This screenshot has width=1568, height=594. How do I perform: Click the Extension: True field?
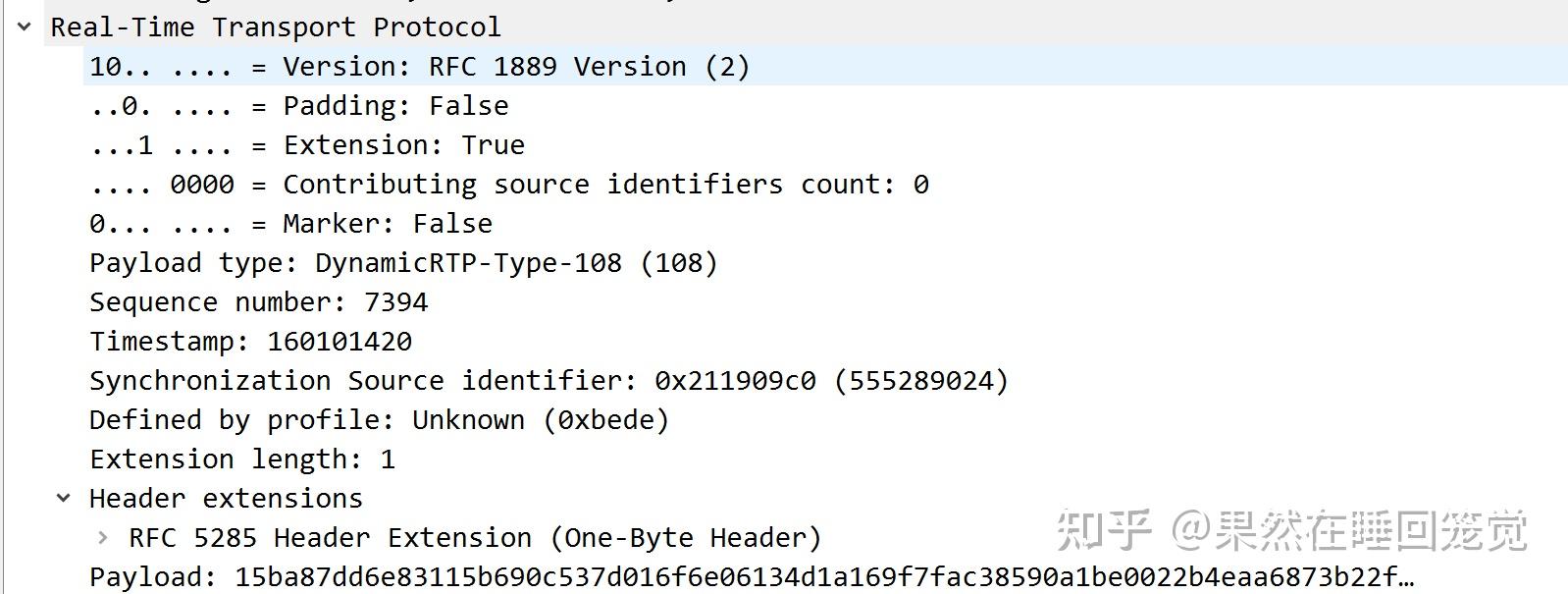[x=306, y=145]
